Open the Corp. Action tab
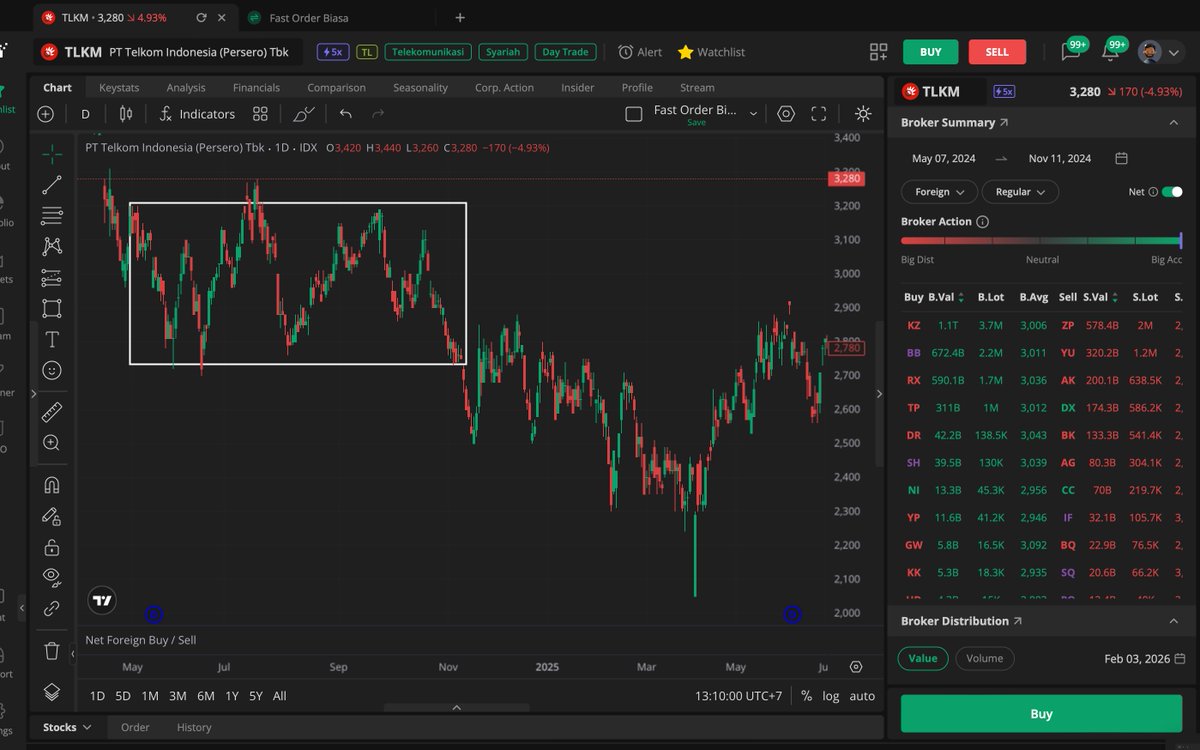 pos(504,88)
